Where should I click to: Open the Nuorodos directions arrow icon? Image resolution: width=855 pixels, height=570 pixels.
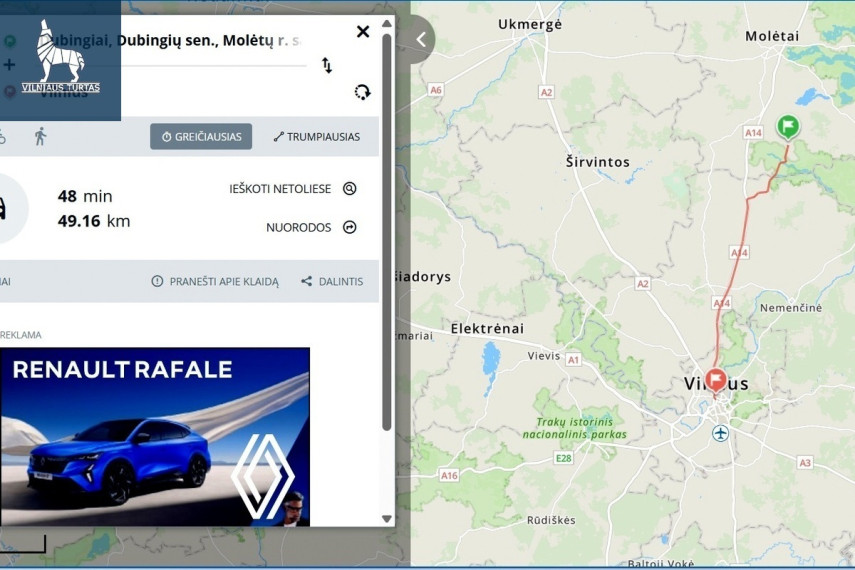350,227
